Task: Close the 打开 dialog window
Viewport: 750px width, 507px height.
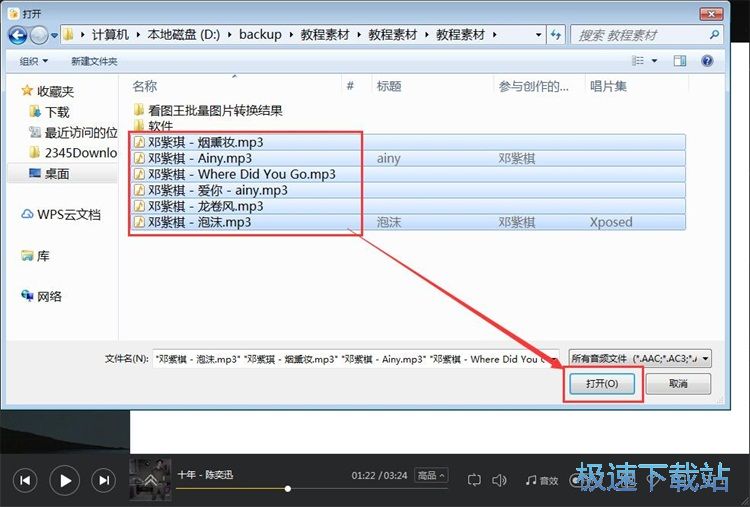Action: tap(711, 14)
